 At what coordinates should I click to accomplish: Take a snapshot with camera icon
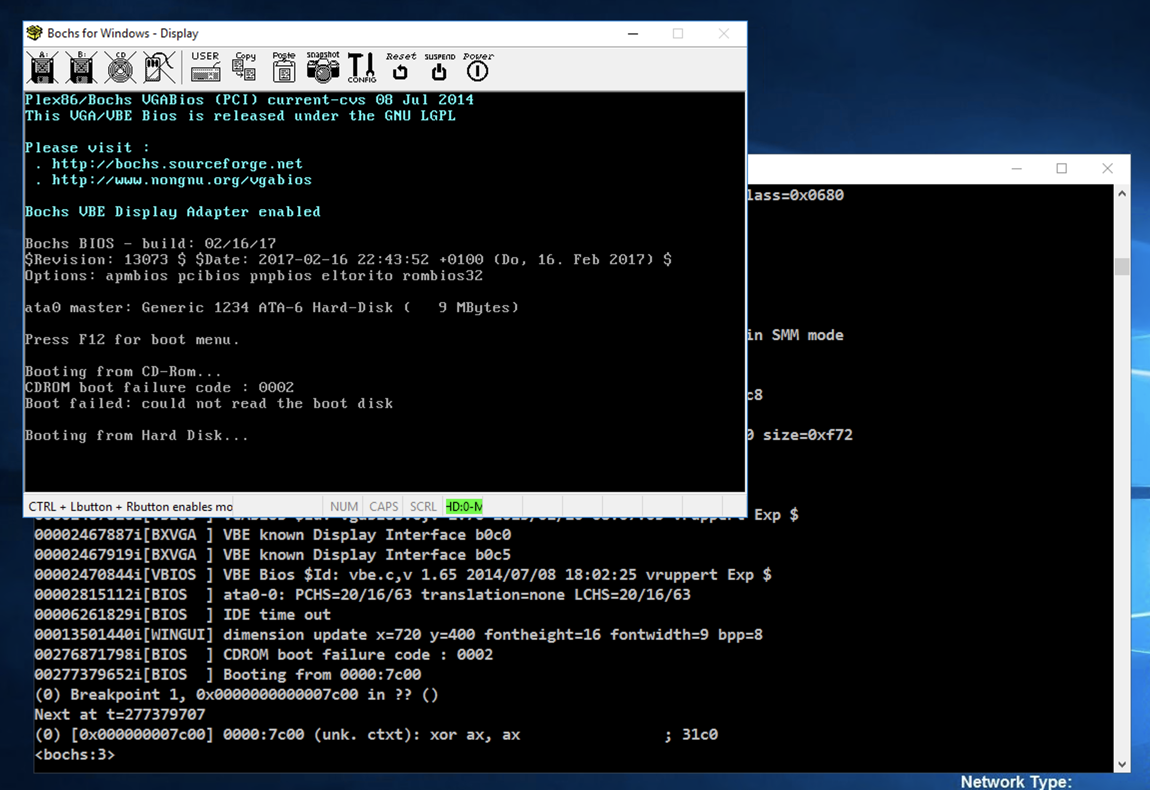point(323,67)
